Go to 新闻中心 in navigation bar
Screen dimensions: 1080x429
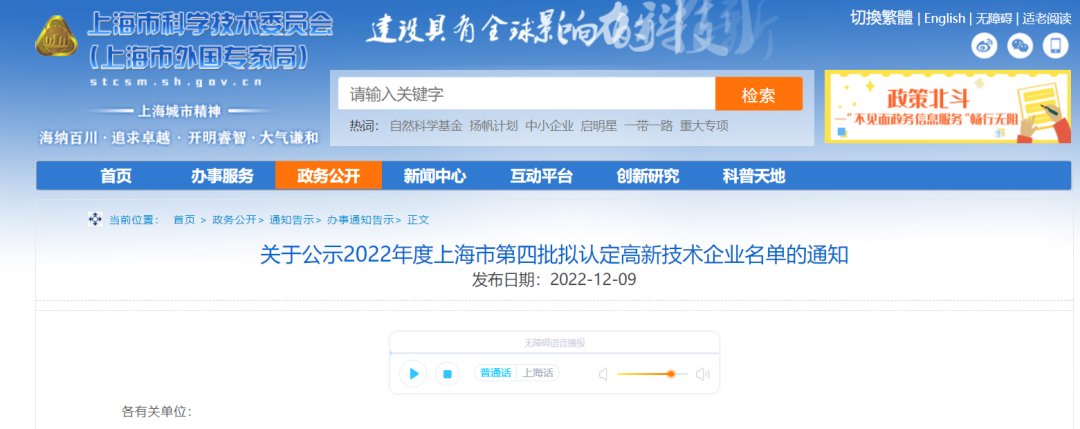click(x=435, y=176)
